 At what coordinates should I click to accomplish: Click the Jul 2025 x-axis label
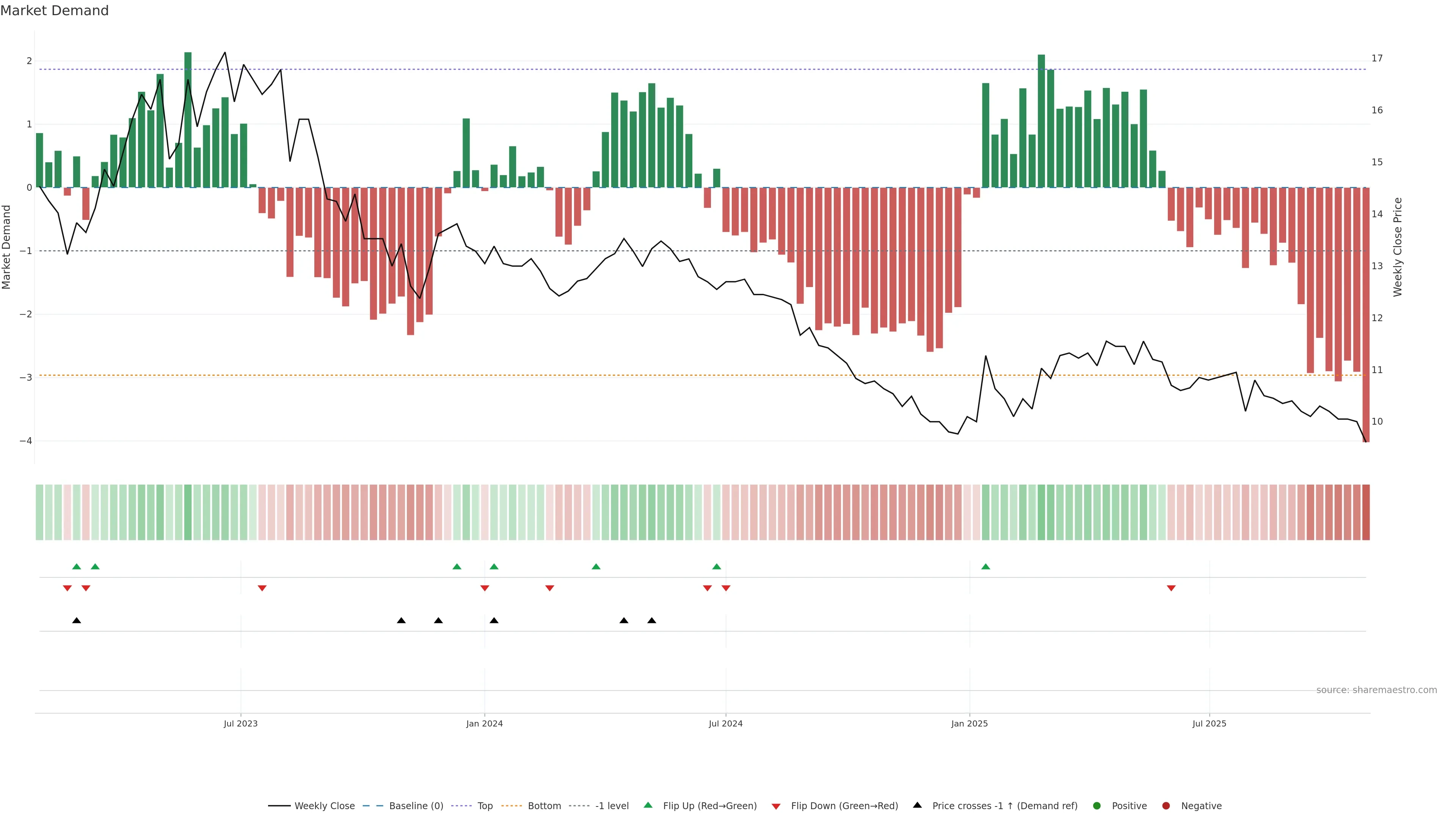tap(1209, 723)
